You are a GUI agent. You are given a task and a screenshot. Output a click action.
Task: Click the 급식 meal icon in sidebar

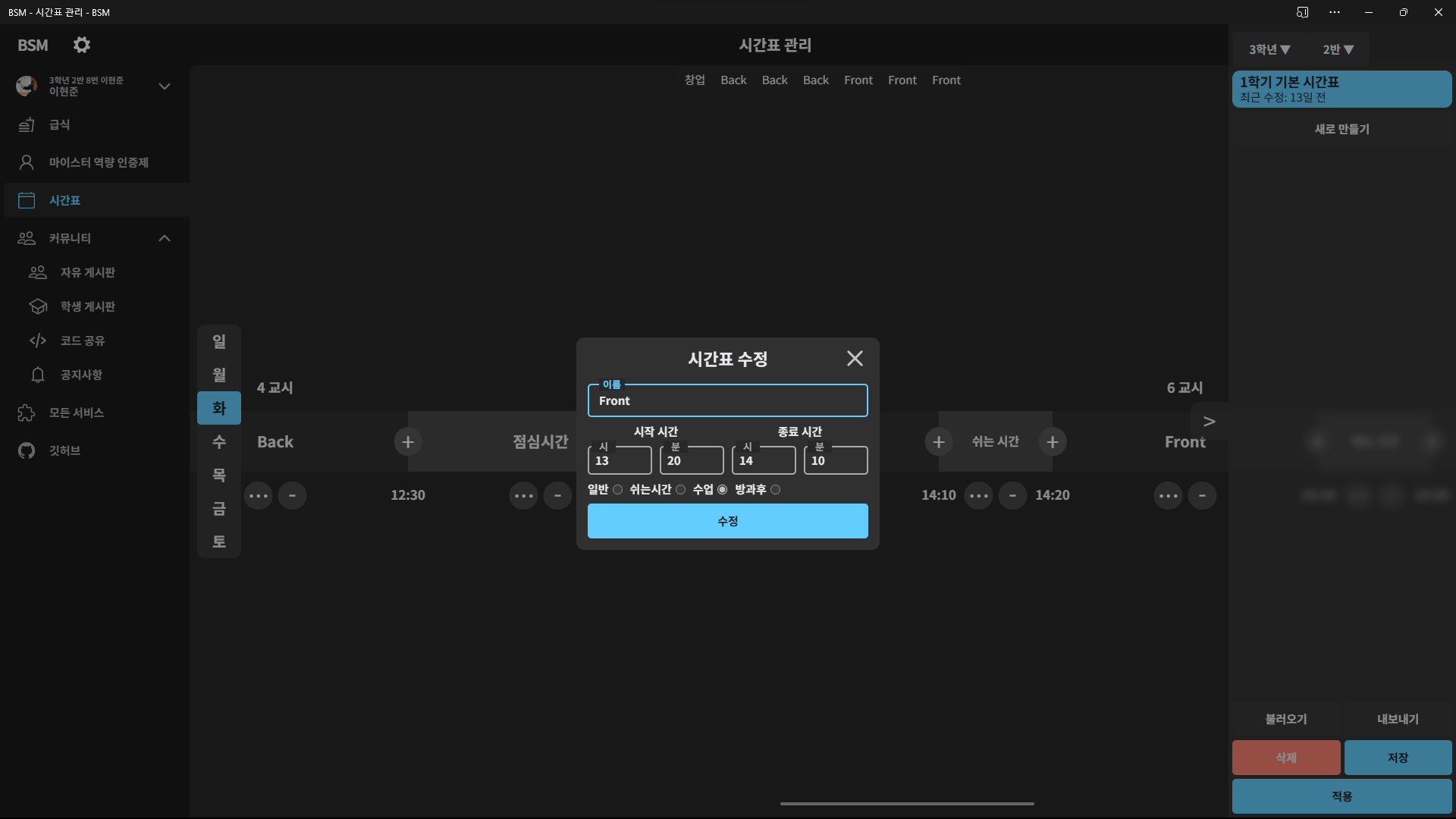[x=27, y=124]
